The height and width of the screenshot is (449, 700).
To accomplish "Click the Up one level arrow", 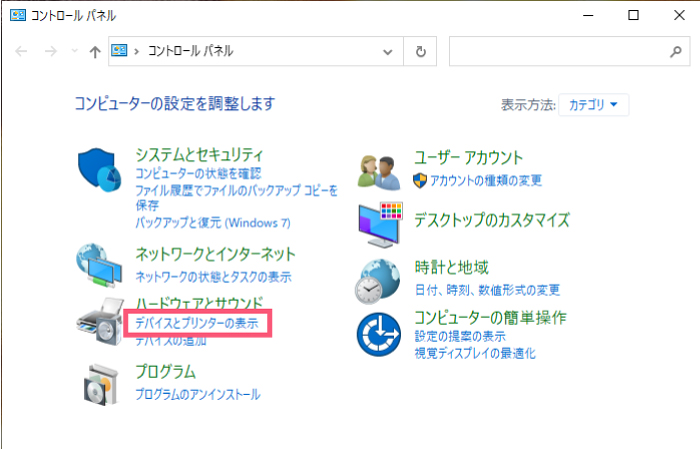I will [95, 52].
